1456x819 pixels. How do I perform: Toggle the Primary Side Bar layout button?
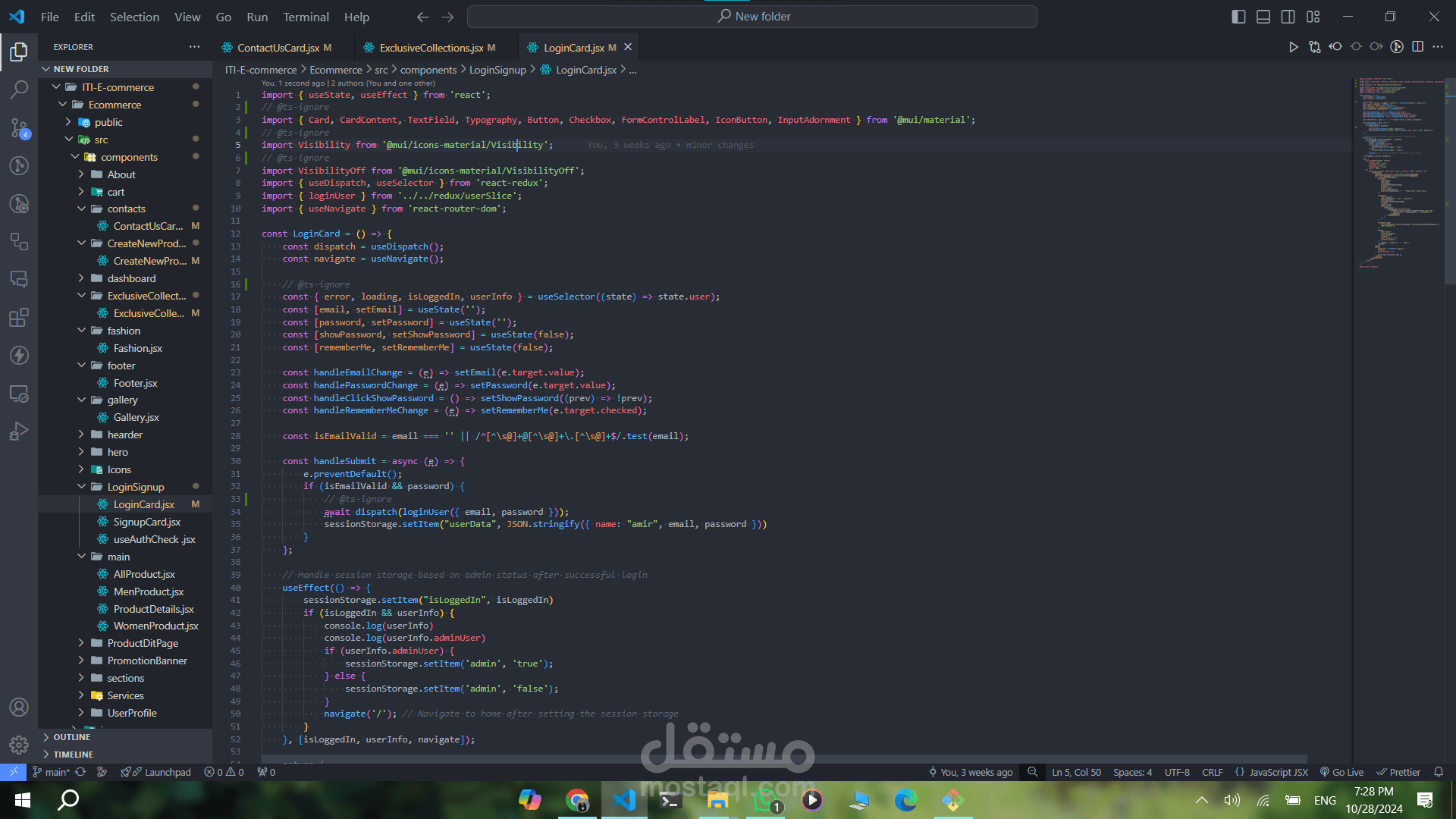pos(1238,17)
